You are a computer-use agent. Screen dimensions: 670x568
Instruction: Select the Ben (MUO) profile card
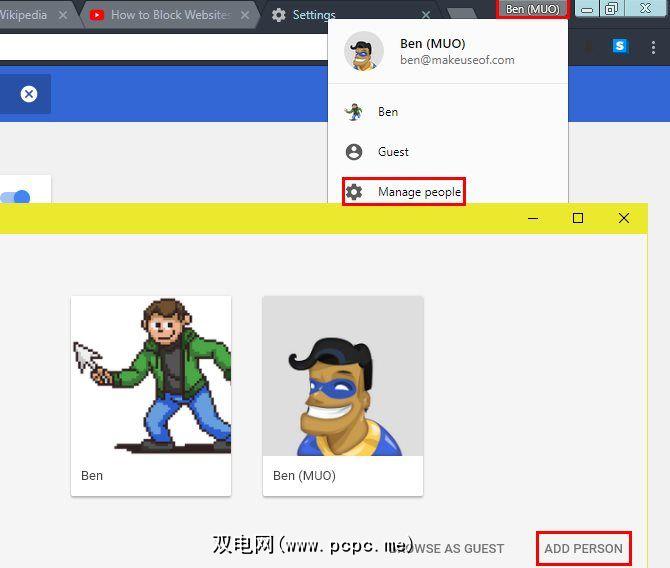coord(343,396)
